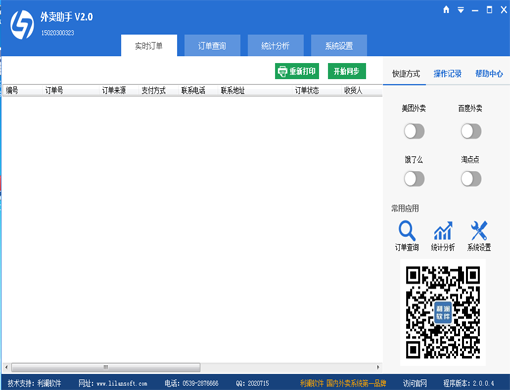Click the account number under the title

coord(58,33)
